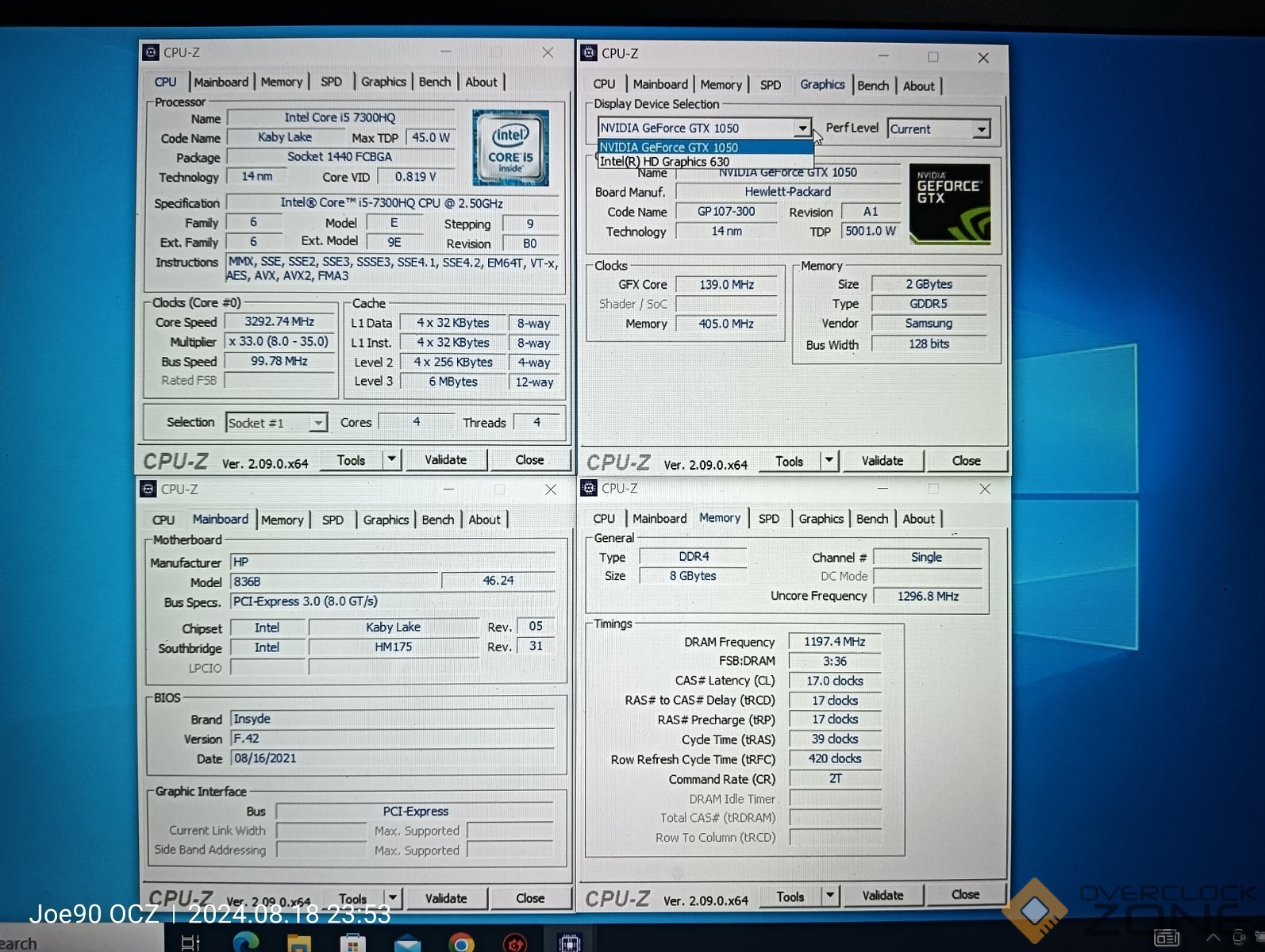Click the Close button in the Mainboard window
This screenshot has height=952, width=1265.
tap(530, 897)
